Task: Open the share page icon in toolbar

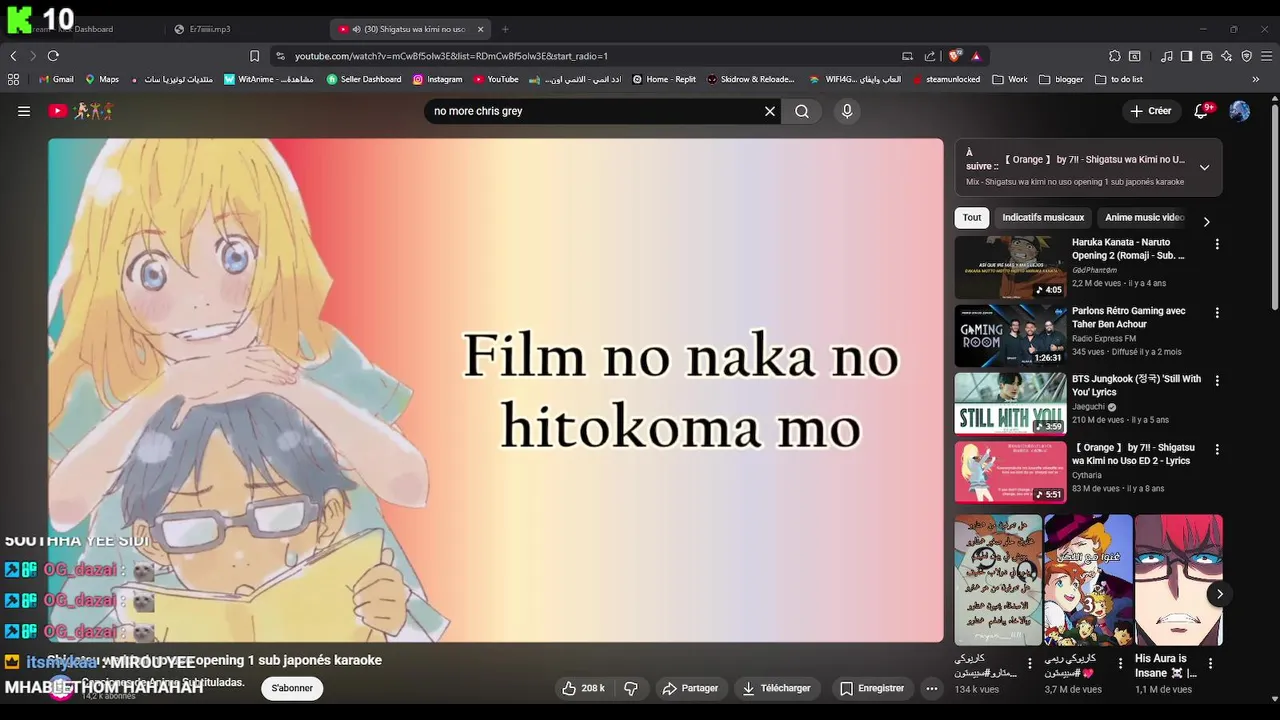Action: tap(930, 56)
